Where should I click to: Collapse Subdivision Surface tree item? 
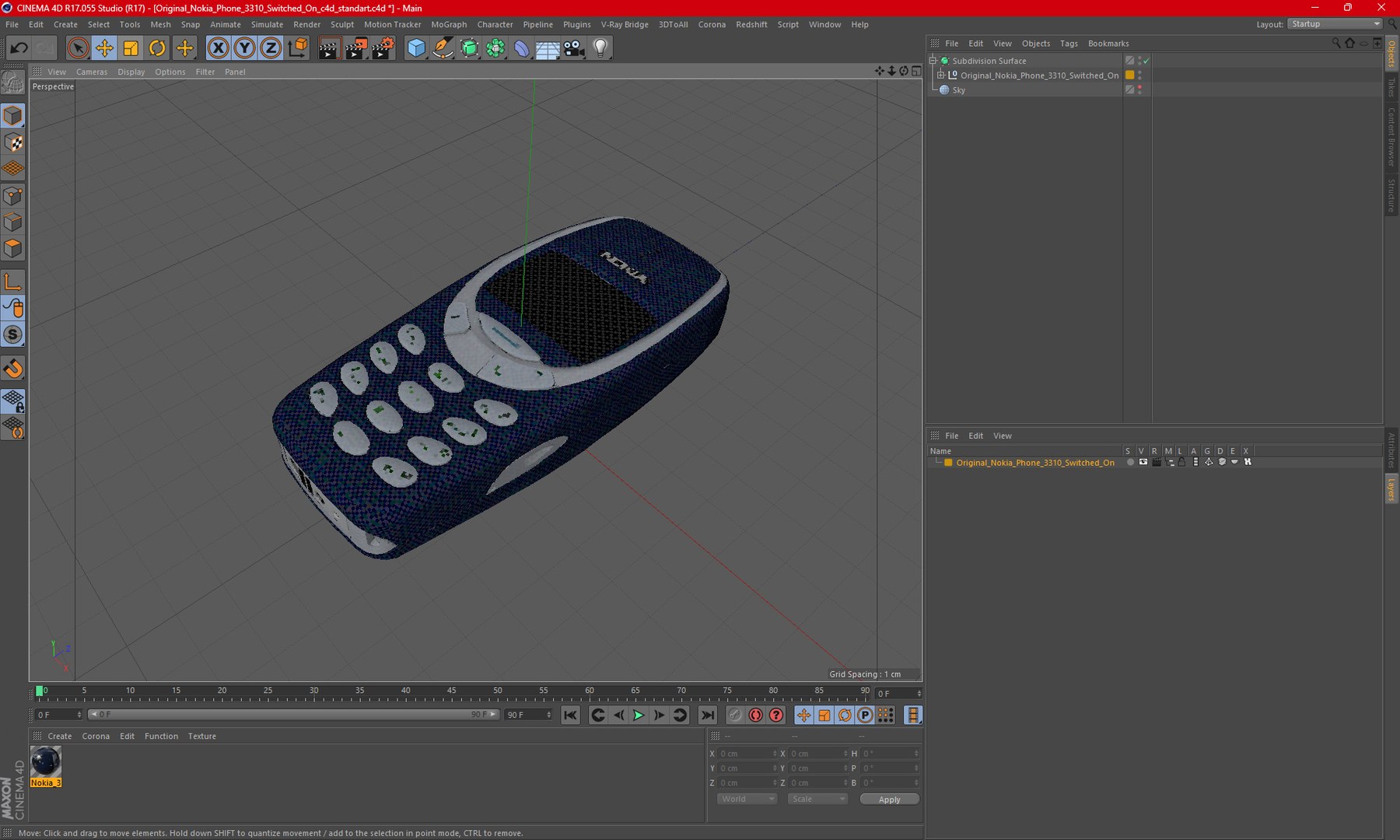(933, 61)
